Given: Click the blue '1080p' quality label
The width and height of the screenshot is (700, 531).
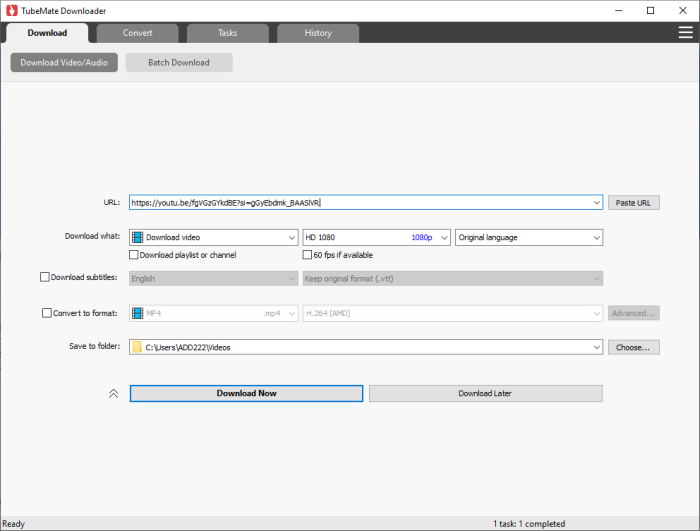Looking at the screenshot, I should (422, 237).
